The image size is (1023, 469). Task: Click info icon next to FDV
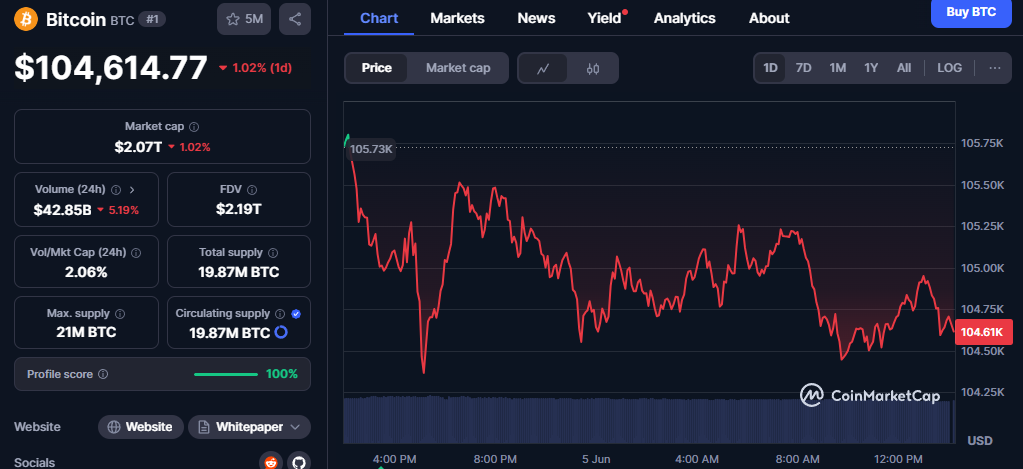pyautogui.click(x=252, y=190)
